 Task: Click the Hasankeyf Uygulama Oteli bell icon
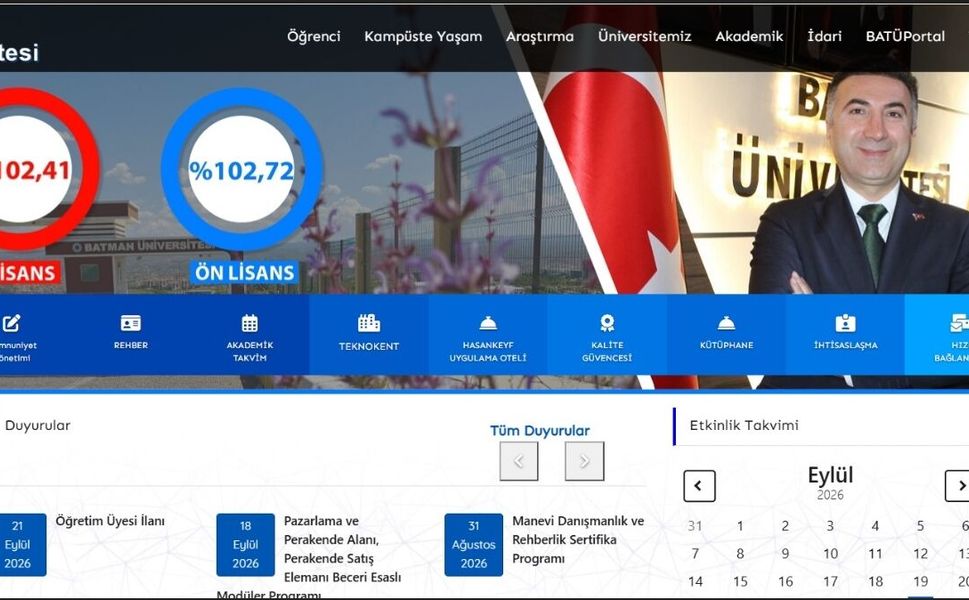coord(488,323)
